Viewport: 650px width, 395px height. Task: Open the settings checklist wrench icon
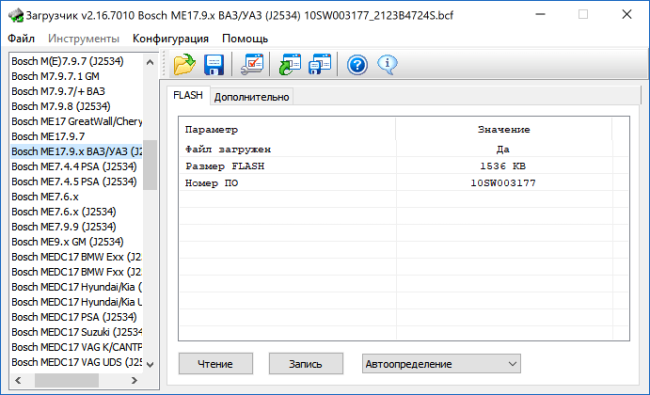coord(252,65)
